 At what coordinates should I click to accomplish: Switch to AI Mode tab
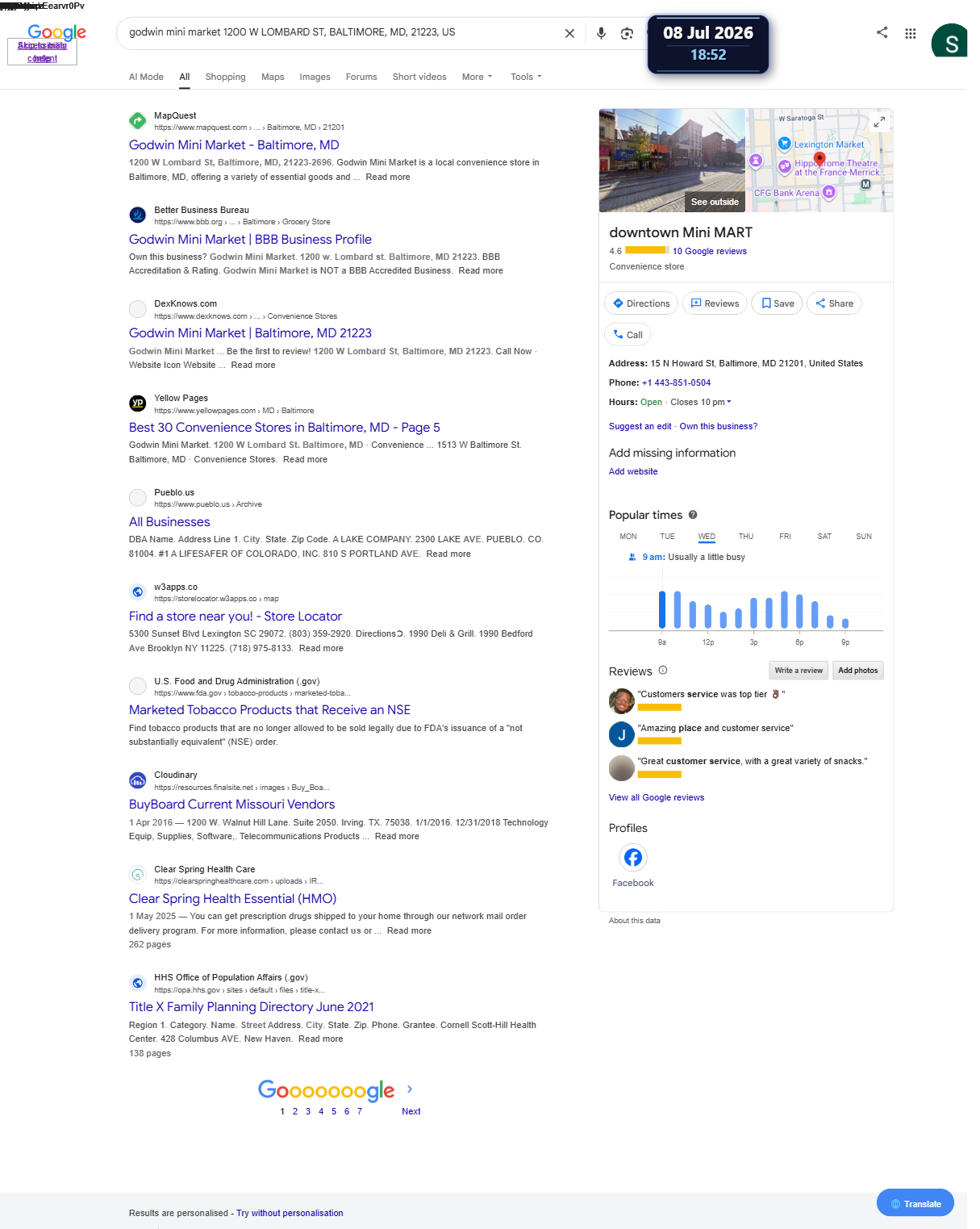(146, 77)
